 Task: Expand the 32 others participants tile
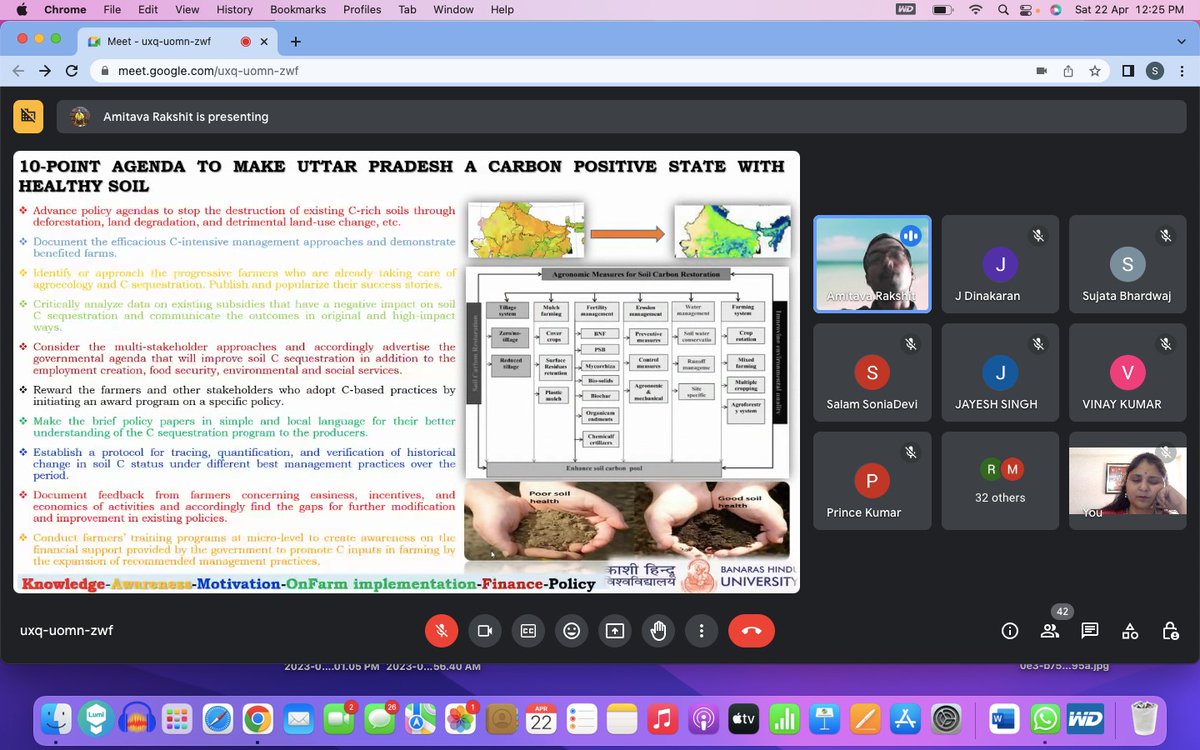pos(1000,481)
